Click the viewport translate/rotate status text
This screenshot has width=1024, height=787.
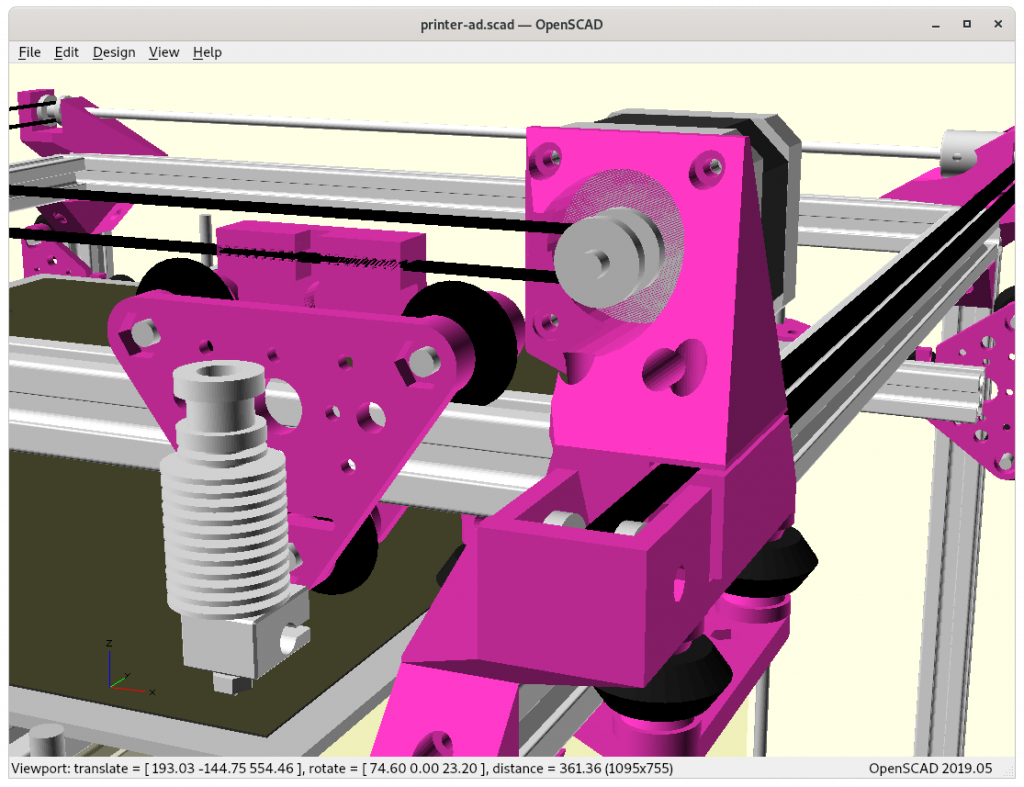tap(342, 768)
